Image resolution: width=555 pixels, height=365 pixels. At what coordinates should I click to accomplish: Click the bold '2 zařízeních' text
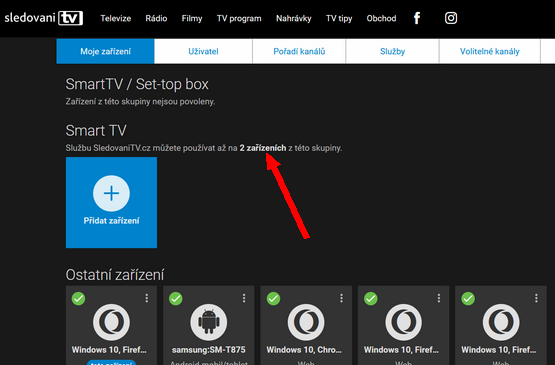[263, 148]
